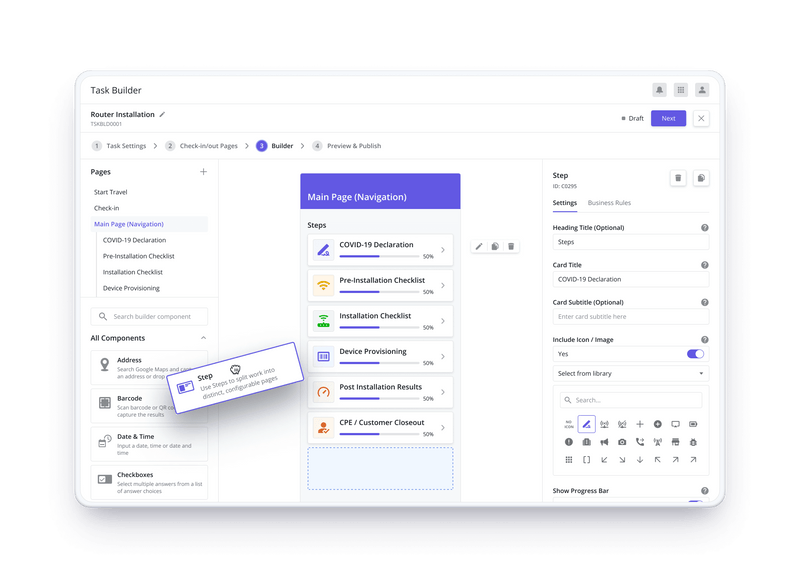Screen dimensions: 800x578
Task: Show help for Show Progress Bar
Action: pos(705,490)
